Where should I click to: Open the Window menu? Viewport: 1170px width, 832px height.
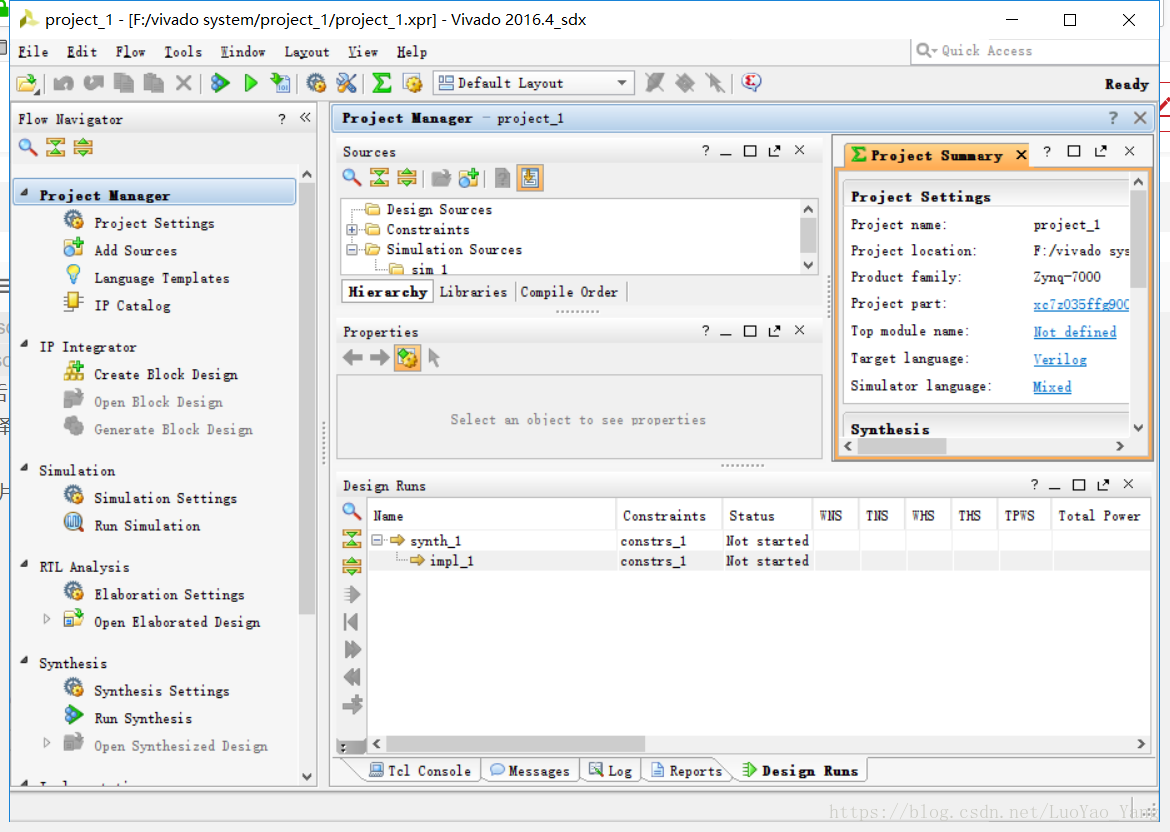pos(243,51)
